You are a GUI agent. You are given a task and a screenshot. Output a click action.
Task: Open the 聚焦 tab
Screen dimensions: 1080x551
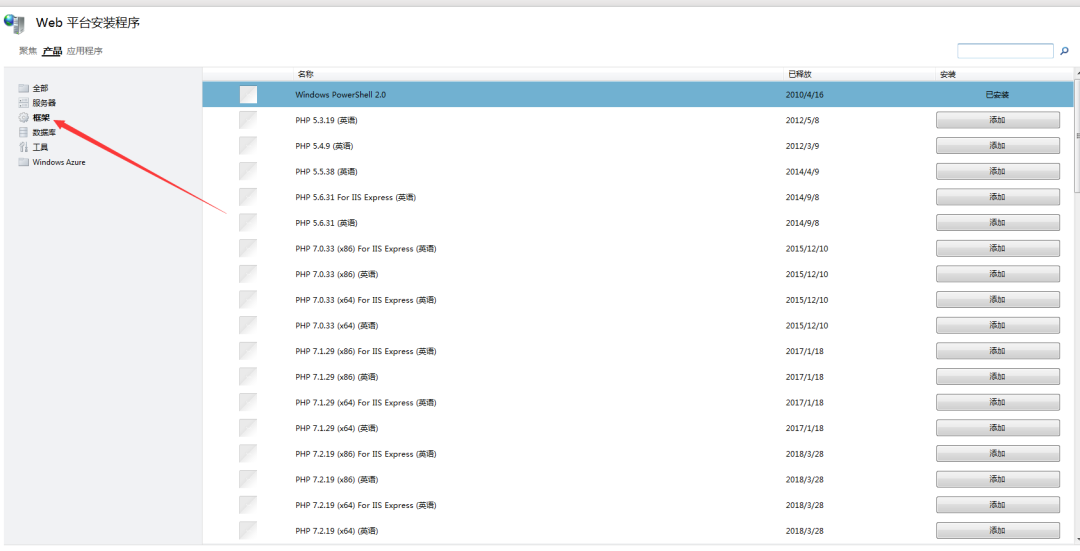(28, 51)
